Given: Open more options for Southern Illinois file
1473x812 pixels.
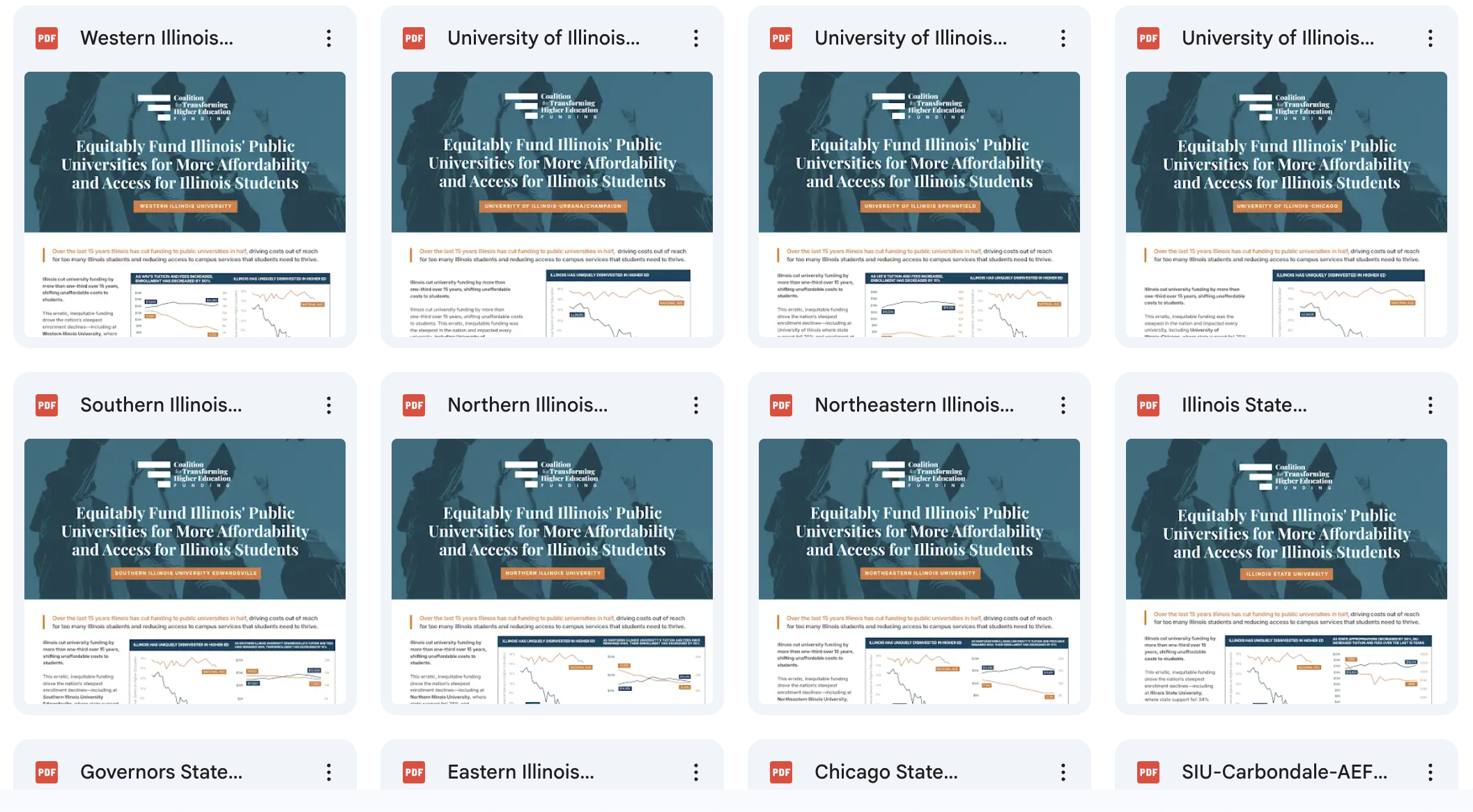Looking at the screenshot, I should click(329, 405).
